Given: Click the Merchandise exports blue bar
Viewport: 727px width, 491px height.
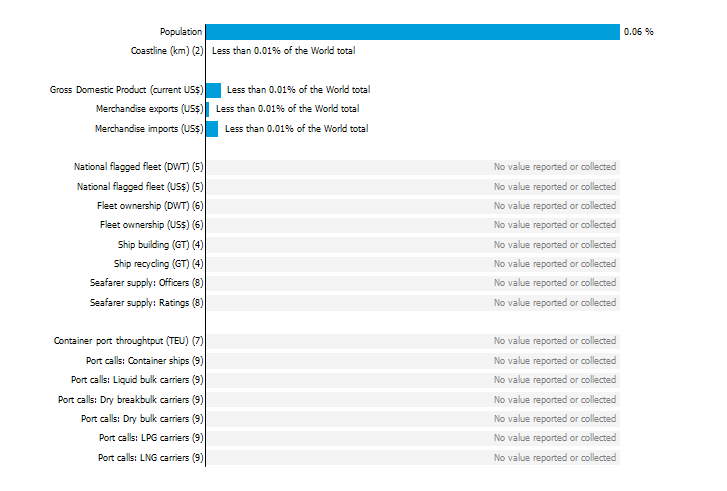Looking at the screenshot, I should (208, 109).
